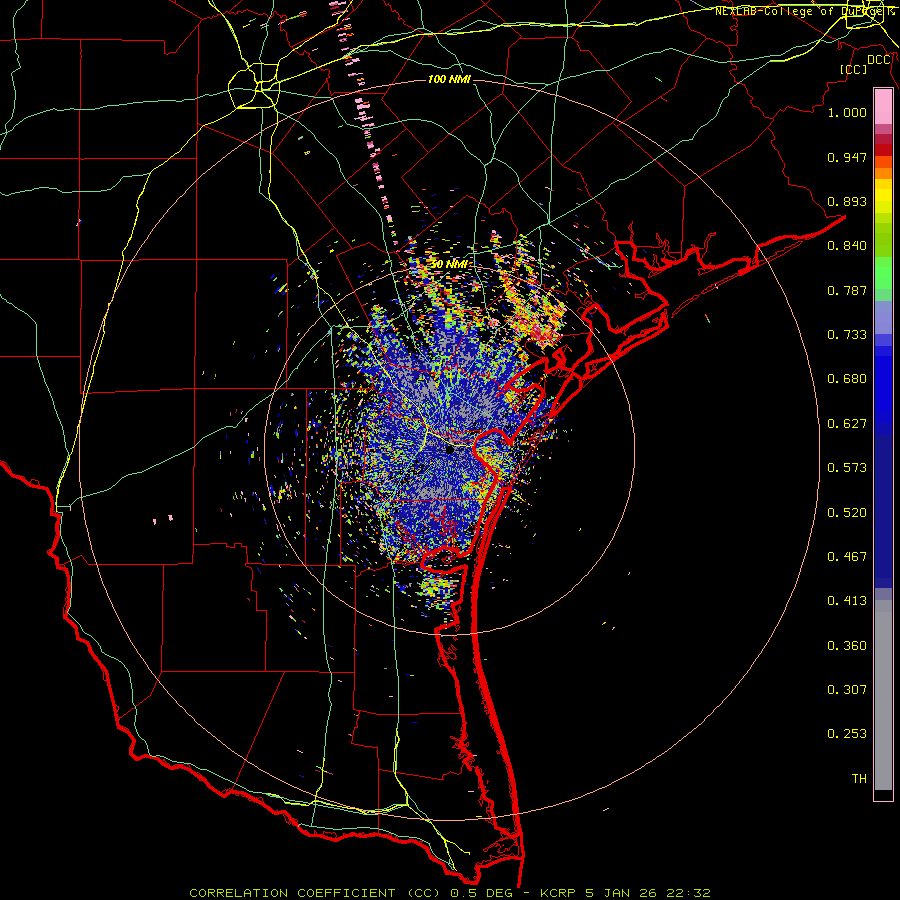900x900 pixels.
Task: Pick the pink swatch atop the color bar
Action: [883, 107]
